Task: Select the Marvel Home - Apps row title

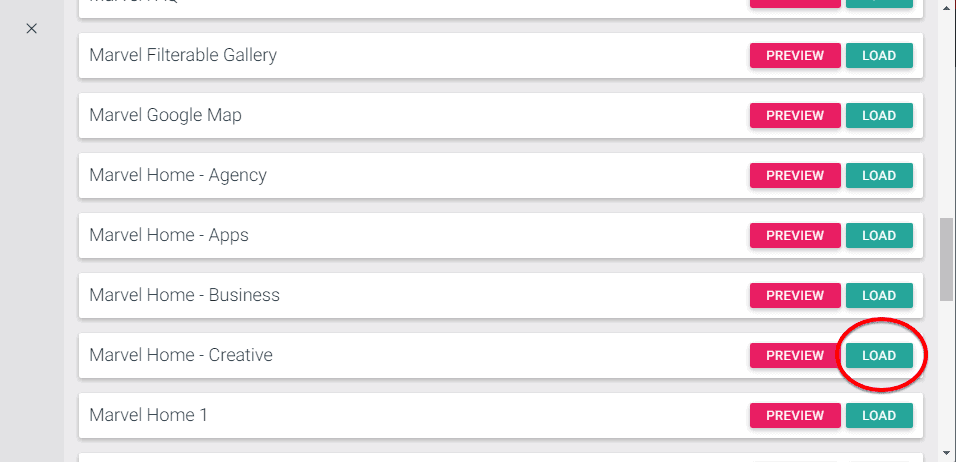Action: [x=169, y=235]
